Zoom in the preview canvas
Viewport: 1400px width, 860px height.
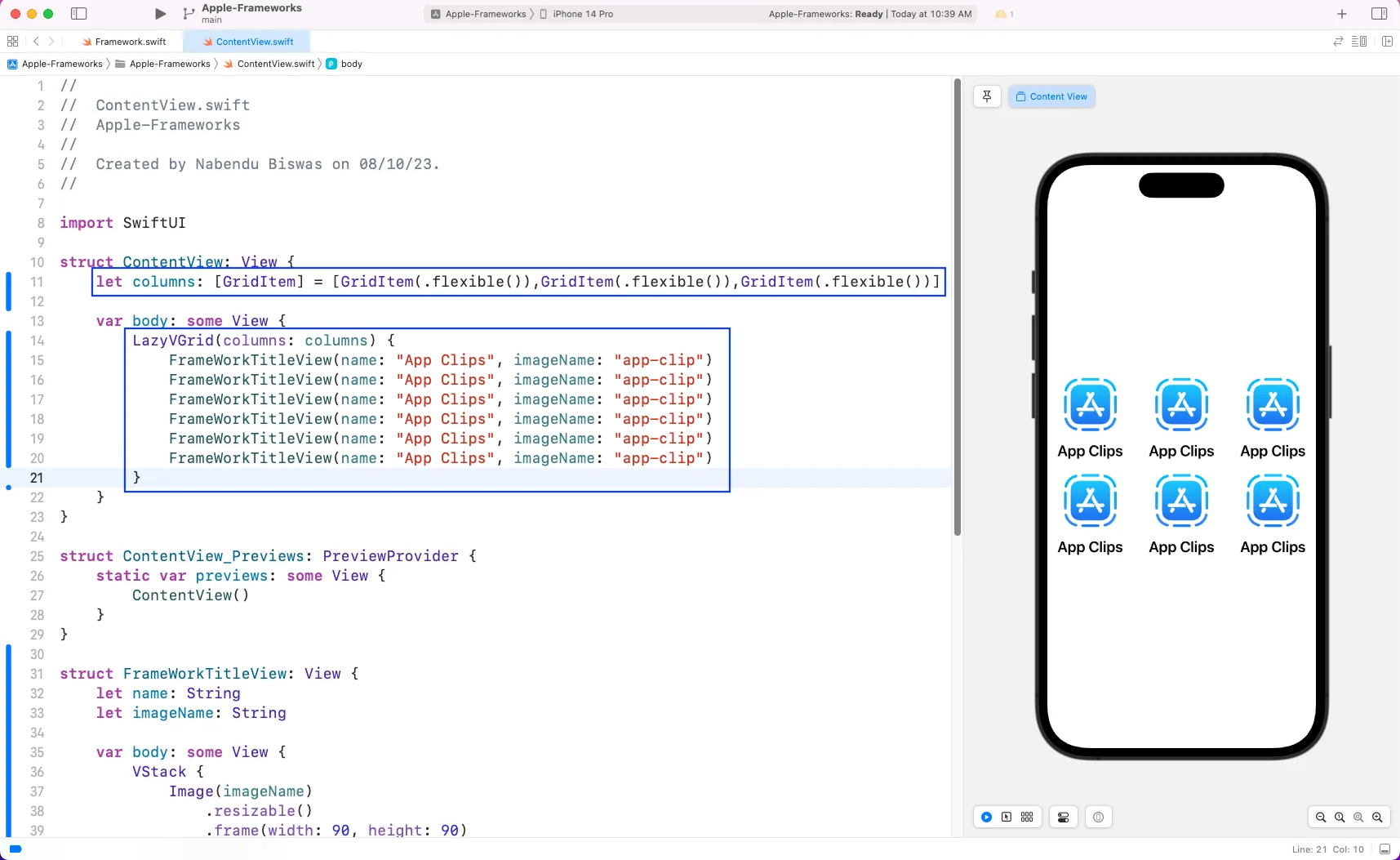click(1377, 817)
